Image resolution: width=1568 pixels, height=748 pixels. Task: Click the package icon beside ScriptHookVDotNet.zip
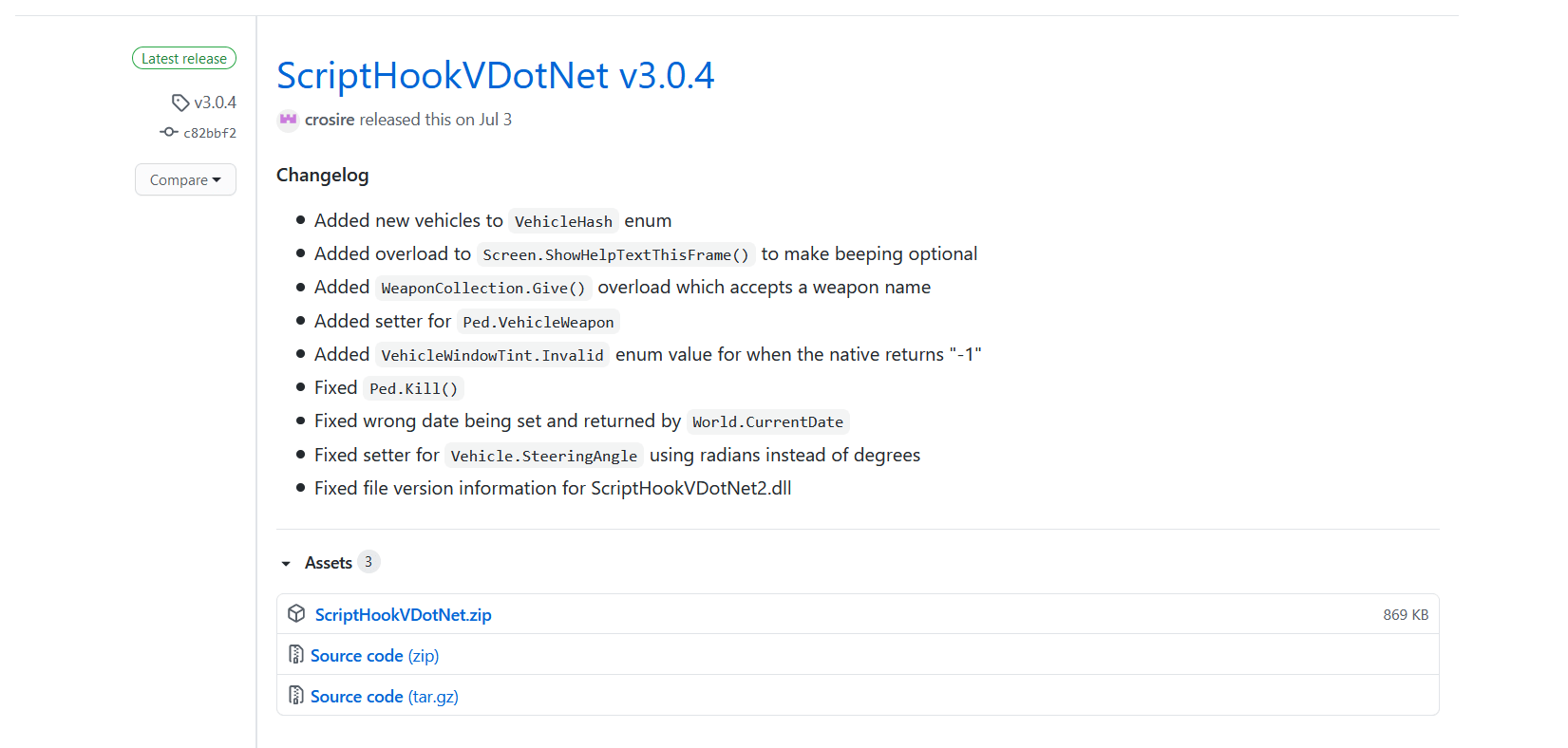296,614
